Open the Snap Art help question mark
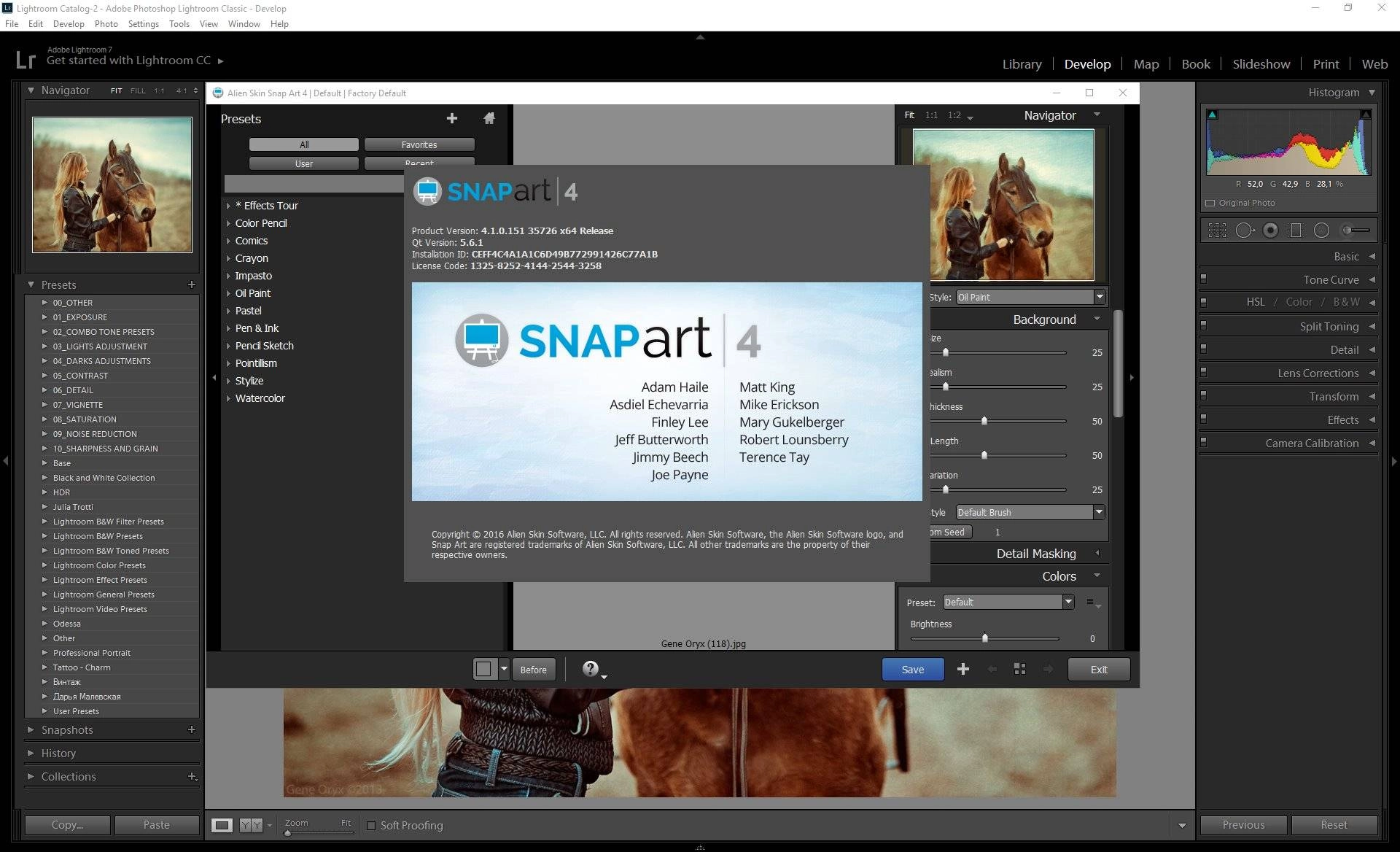The image size is (1400, 852). [591, 668]
